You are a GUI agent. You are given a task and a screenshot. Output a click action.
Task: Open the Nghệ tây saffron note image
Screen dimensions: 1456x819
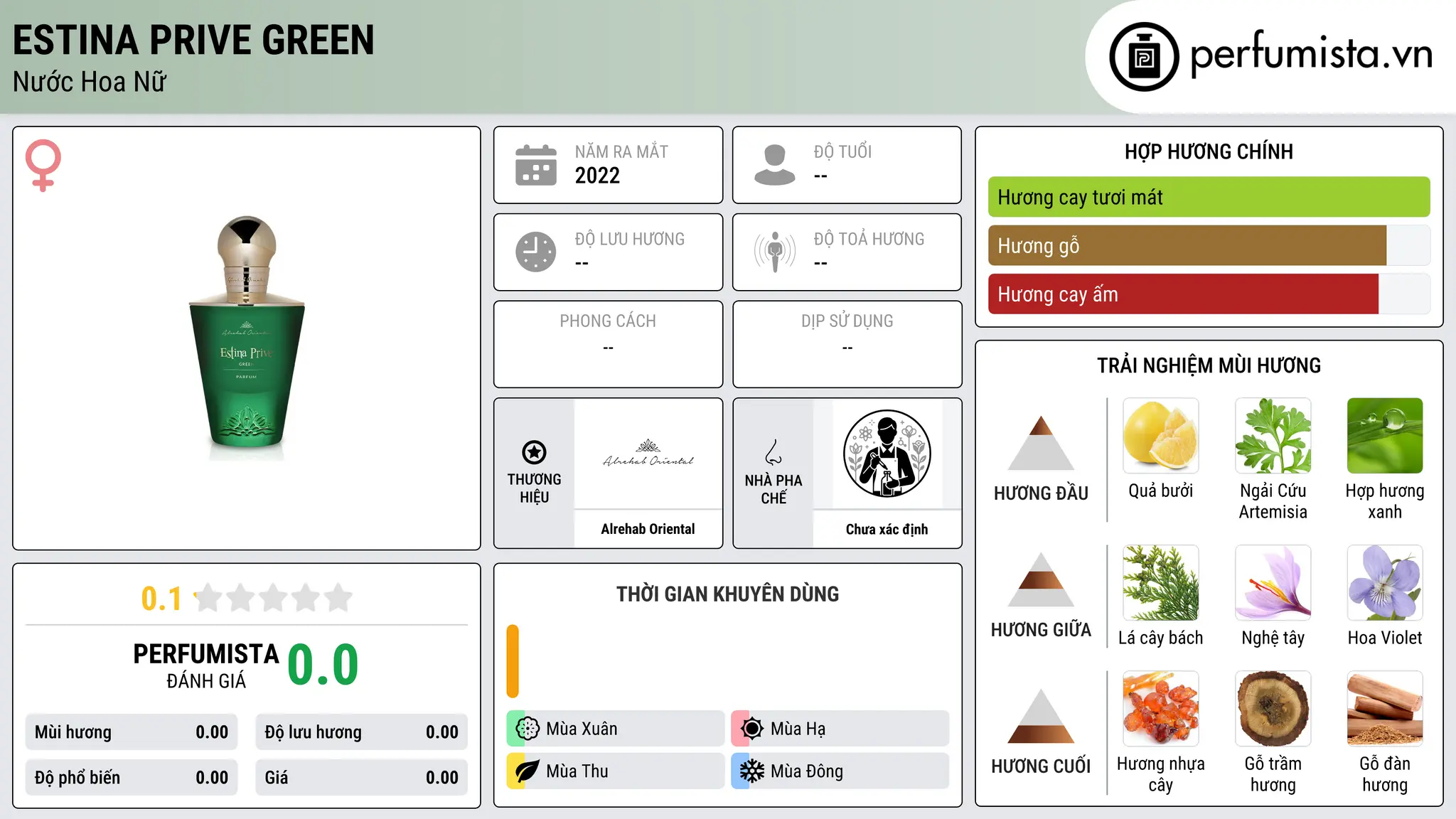point(1273,583)
